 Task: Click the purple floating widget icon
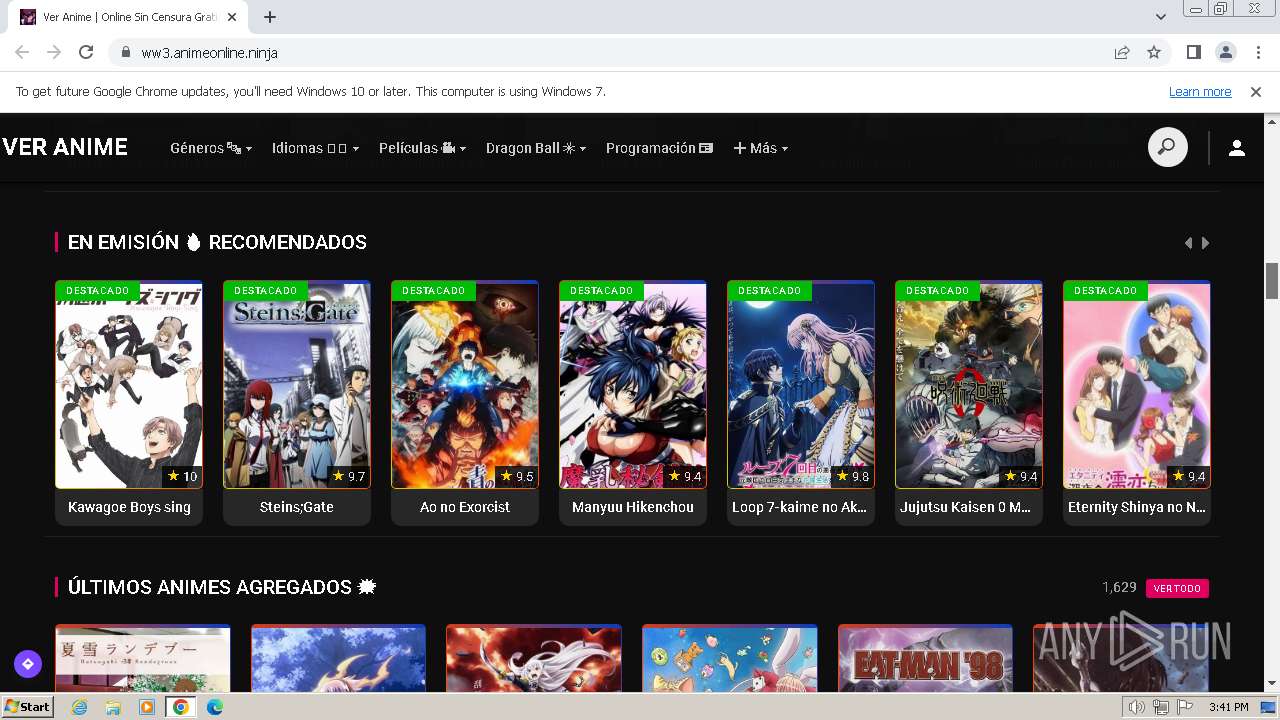click(27, 663)
